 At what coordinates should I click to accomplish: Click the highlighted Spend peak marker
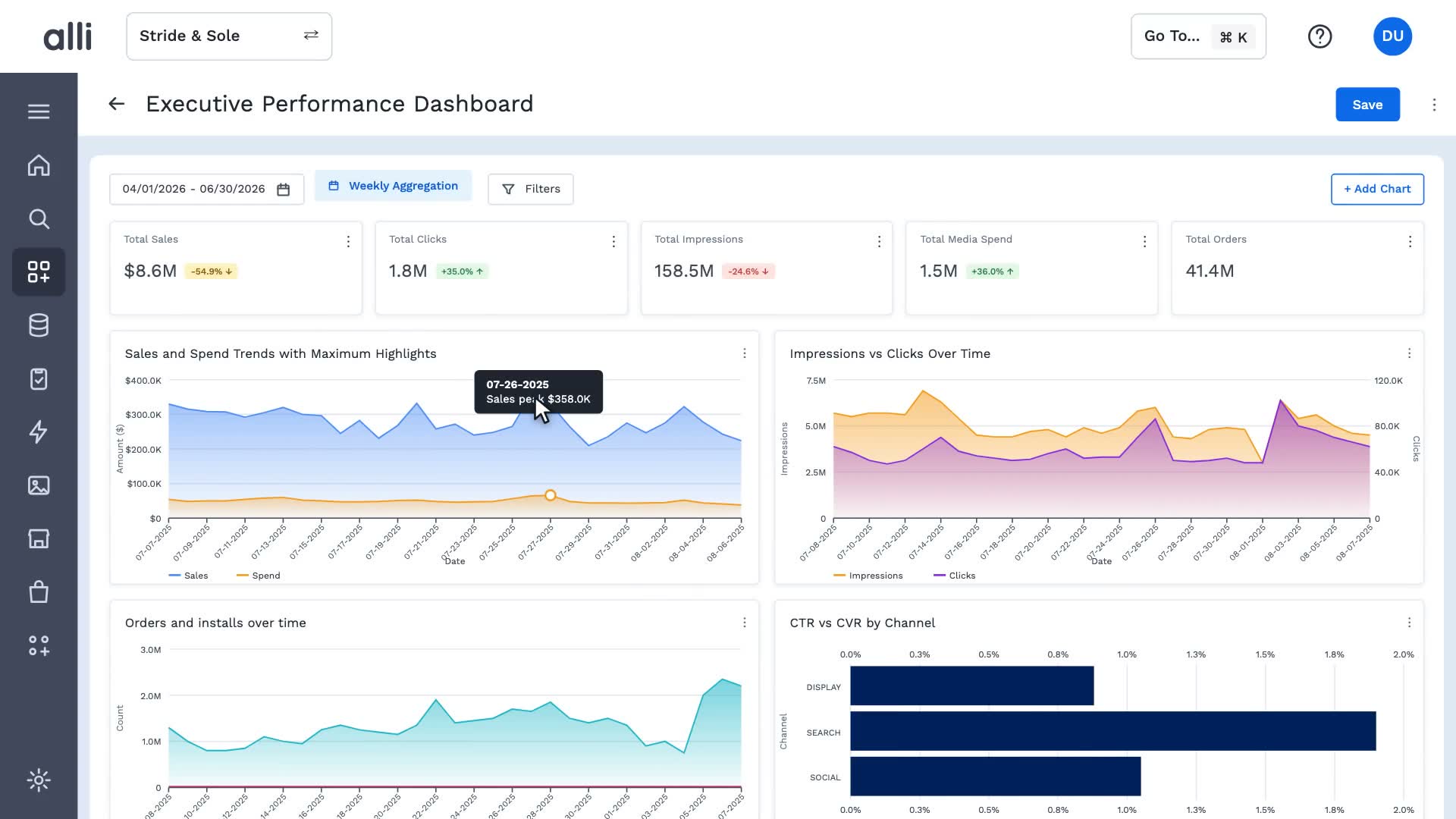point(551,495)
